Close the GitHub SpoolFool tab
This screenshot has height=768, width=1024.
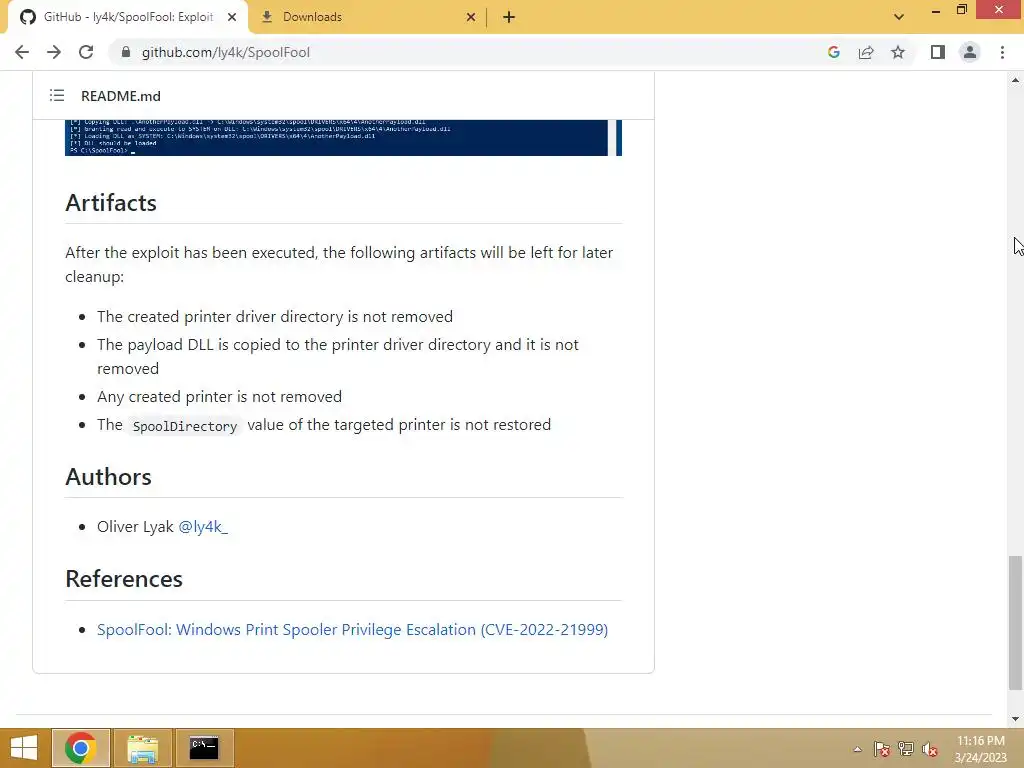pos(232,17)
